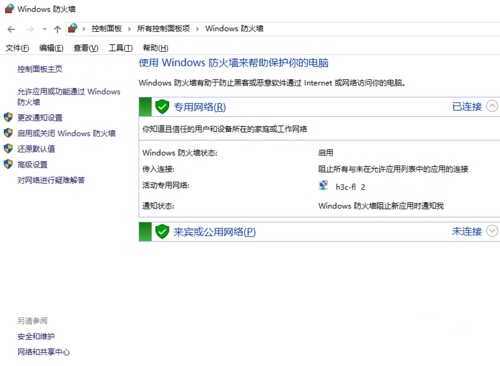
Task: Open the 帮助(H) menu
Action: point(155,48)
